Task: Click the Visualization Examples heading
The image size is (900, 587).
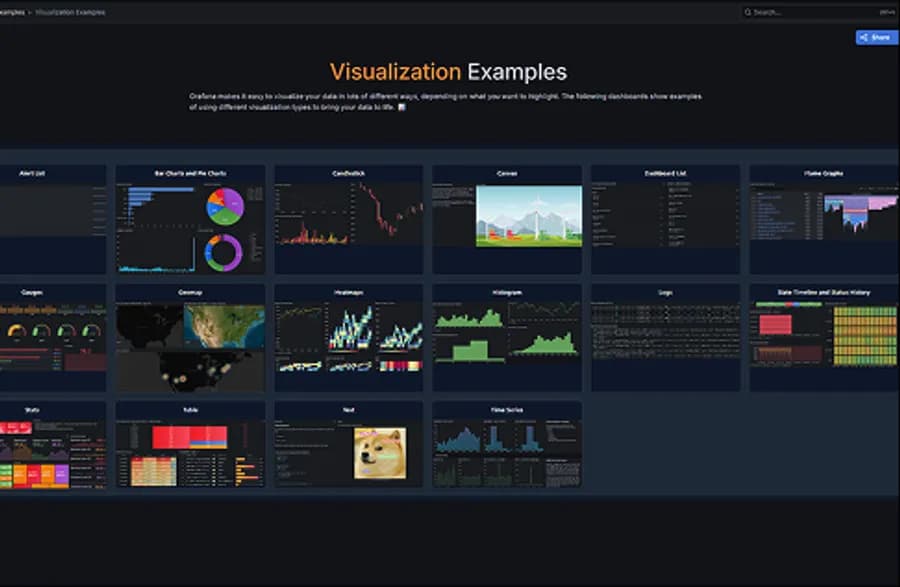Action: click(x=448, y=72)
